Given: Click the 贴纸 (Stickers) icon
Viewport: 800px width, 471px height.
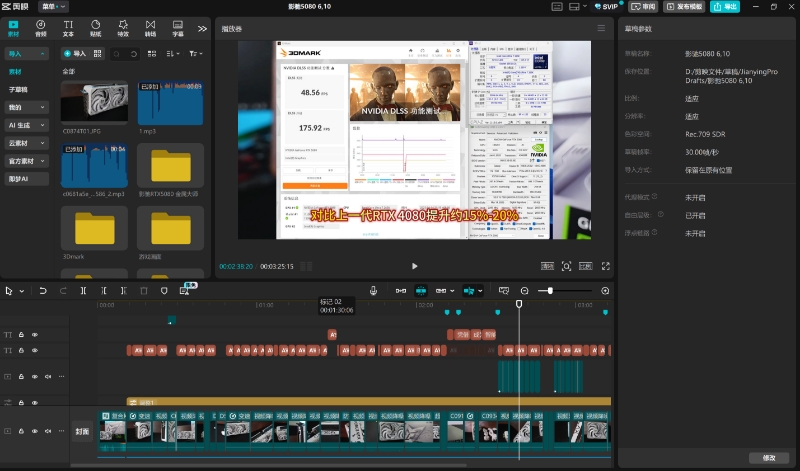Looking at the screenshot, I should (96, 27).
